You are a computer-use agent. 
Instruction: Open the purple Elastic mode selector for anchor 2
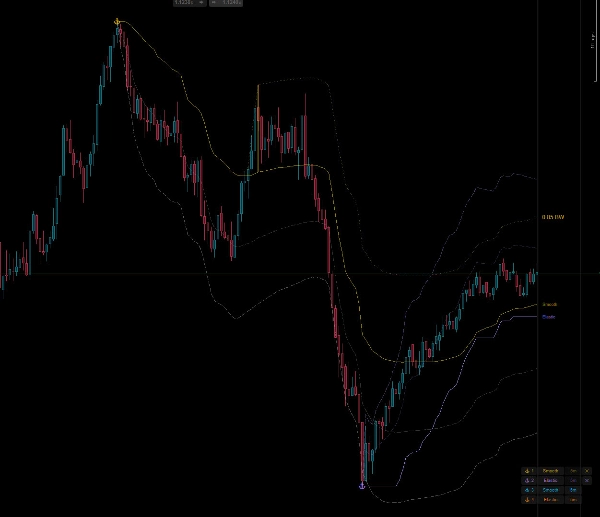(551, 480)
